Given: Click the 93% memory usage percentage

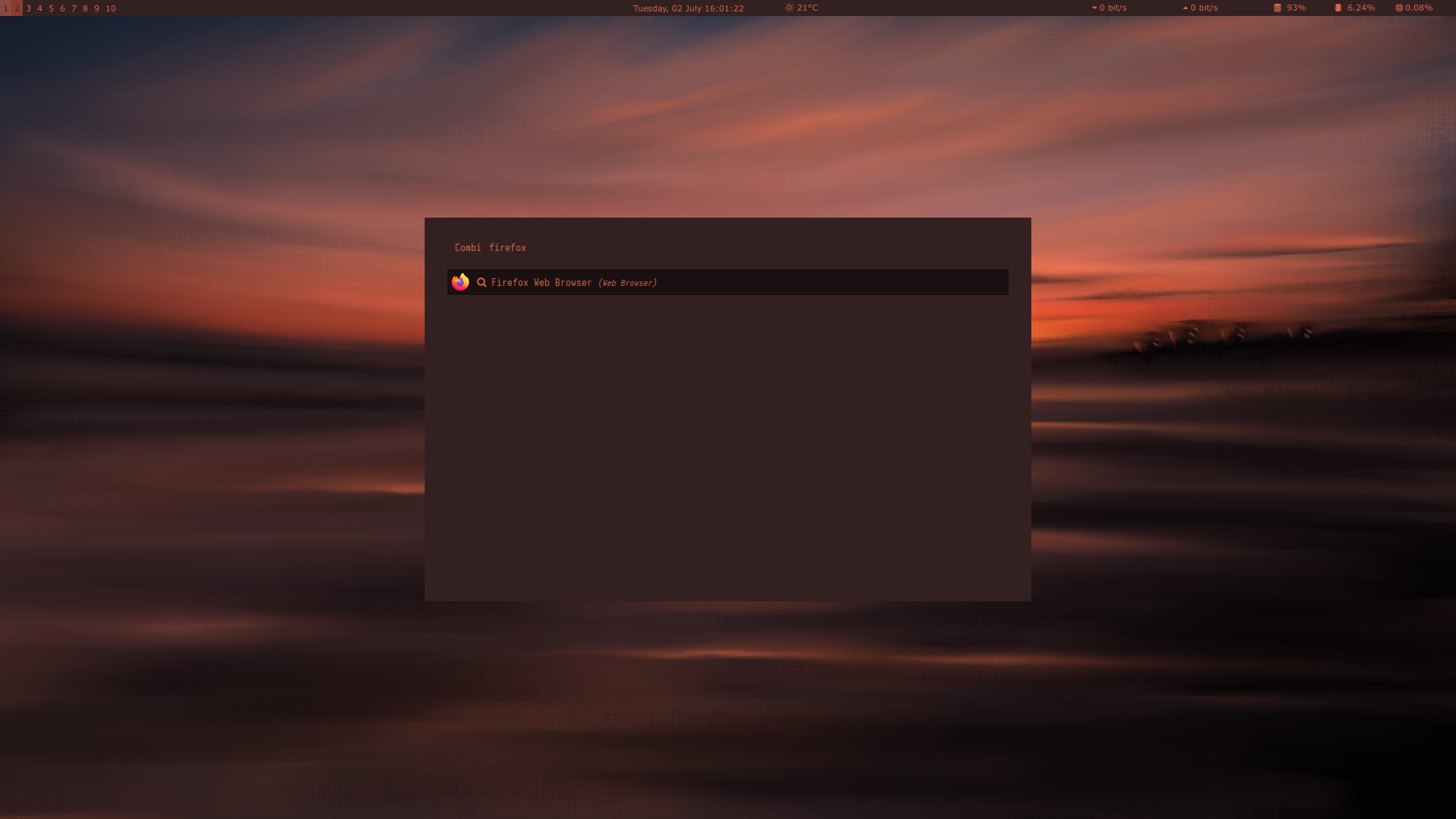Looking at the screenshot, I should 1296,8.
